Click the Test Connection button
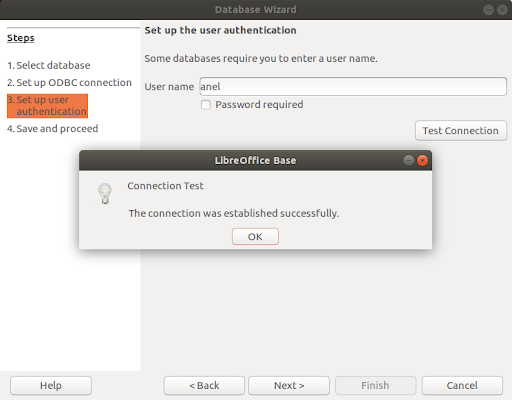 pos(461,131)
